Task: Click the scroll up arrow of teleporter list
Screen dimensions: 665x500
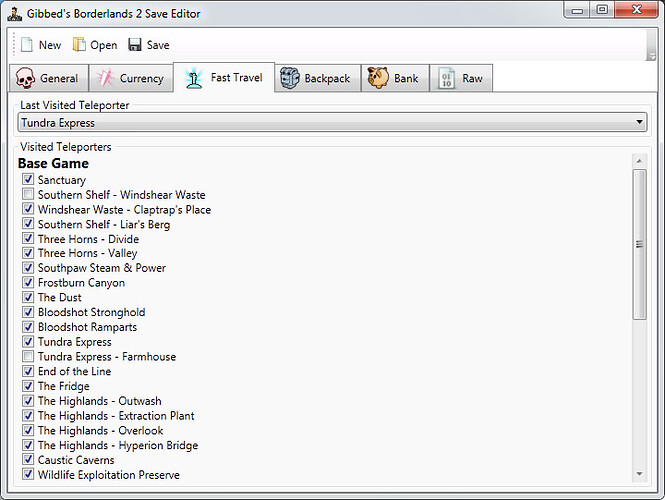Action: pos(640,160)
